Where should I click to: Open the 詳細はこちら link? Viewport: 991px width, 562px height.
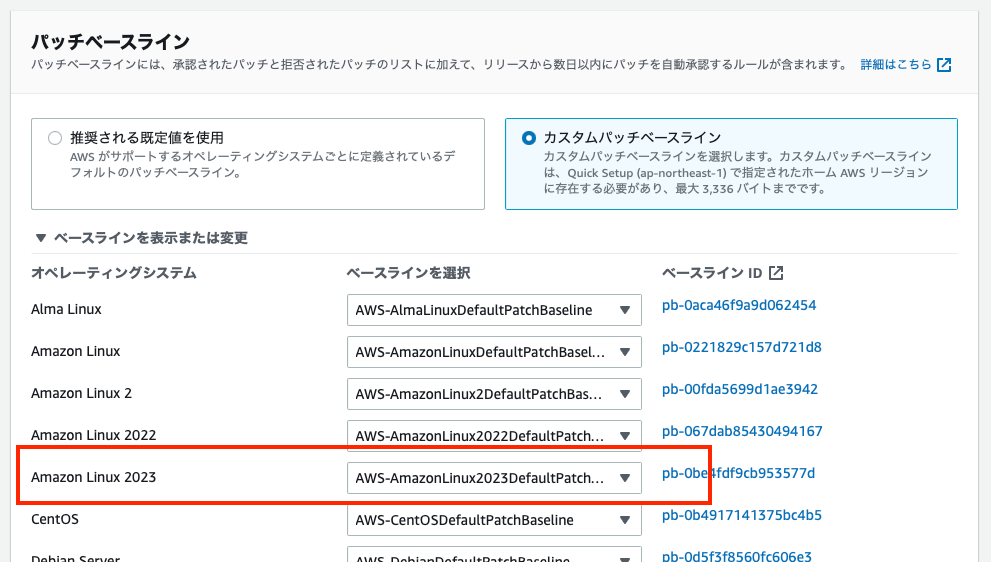[x=896, y=64]
